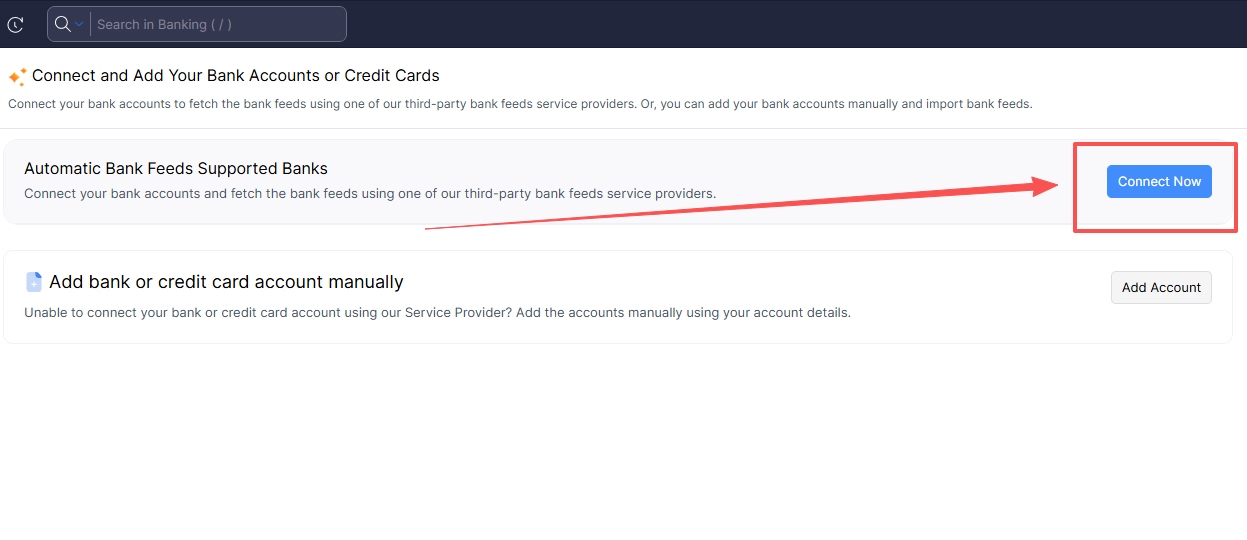Open the recent activity clock icon
The height and width of the screenshot is (540, 1247).
15,24
